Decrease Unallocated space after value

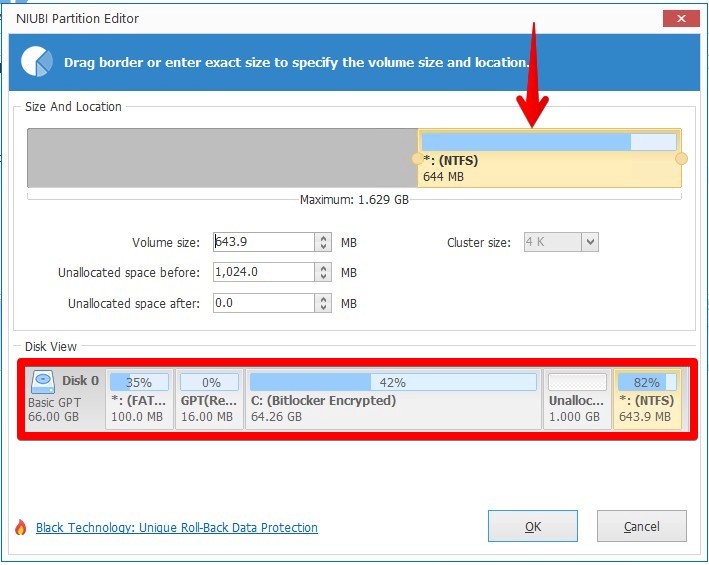(x=323, y=307)
